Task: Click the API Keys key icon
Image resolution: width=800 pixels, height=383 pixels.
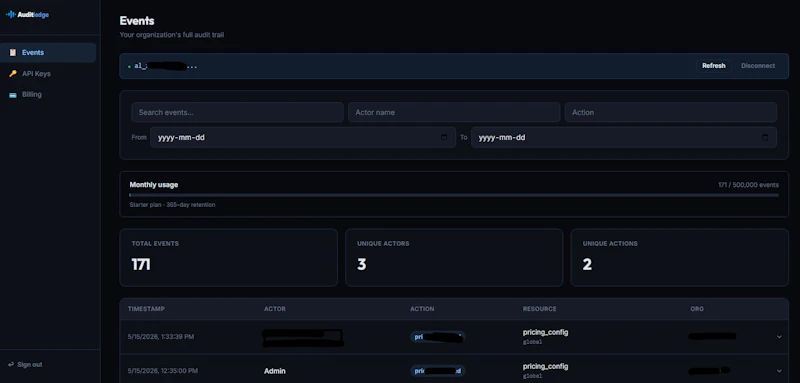Action: (x=13, y=73)
